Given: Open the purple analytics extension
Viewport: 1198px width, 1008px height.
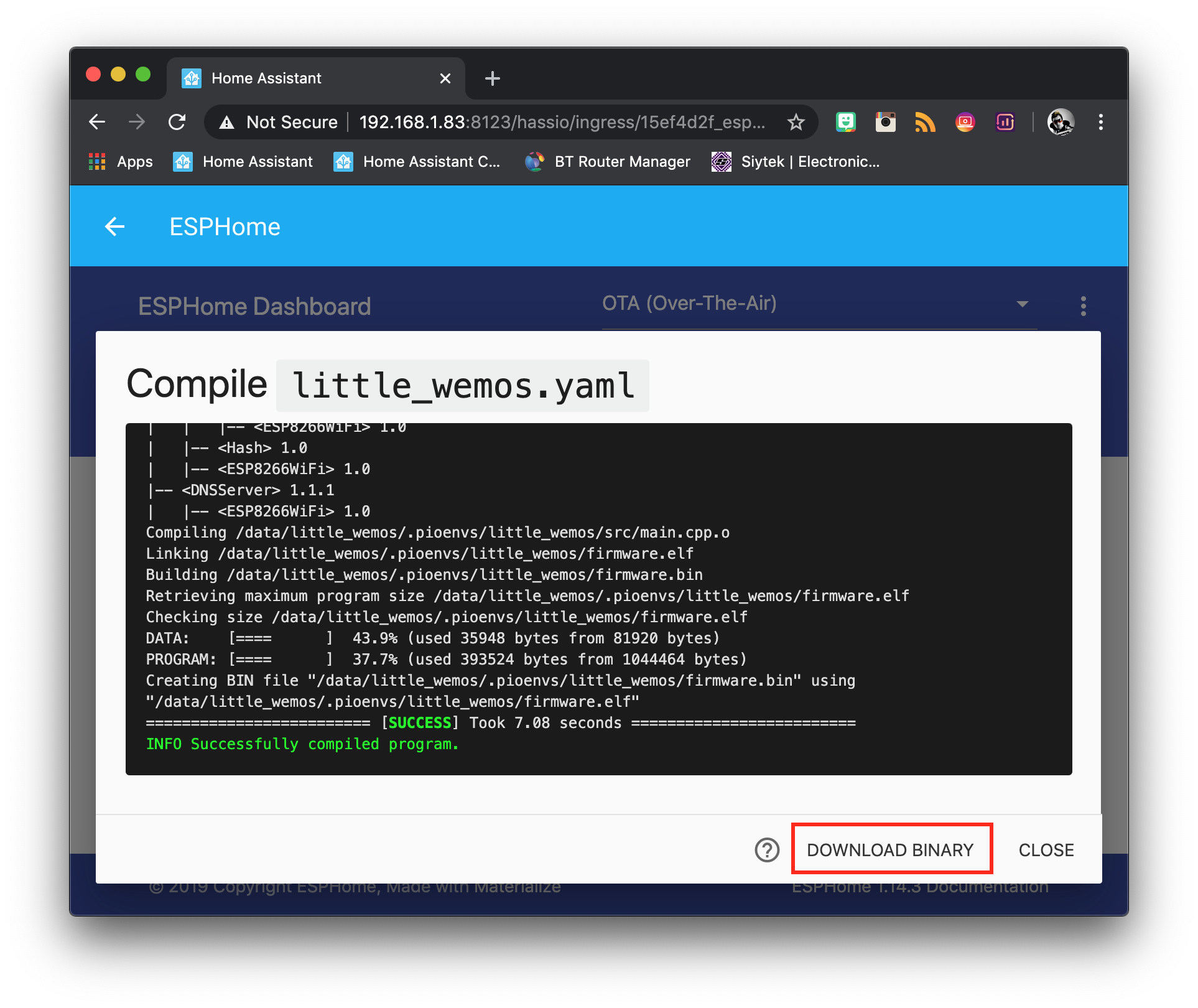Looking at the screenshot, I should (1005, 122).
